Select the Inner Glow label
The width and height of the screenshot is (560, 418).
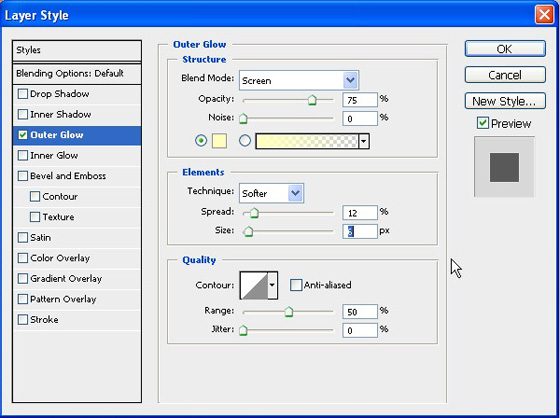point(54,155)
